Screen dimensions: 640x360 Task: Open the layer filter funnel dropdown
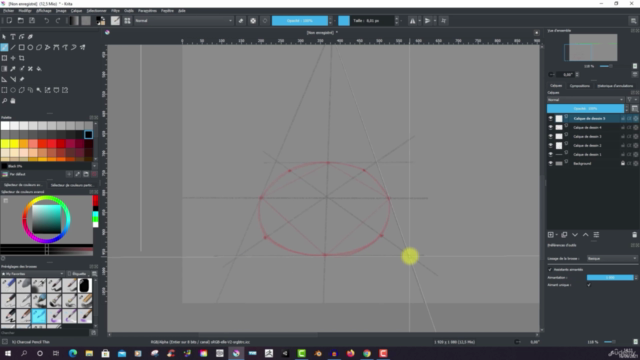click(x=631, y=100)
